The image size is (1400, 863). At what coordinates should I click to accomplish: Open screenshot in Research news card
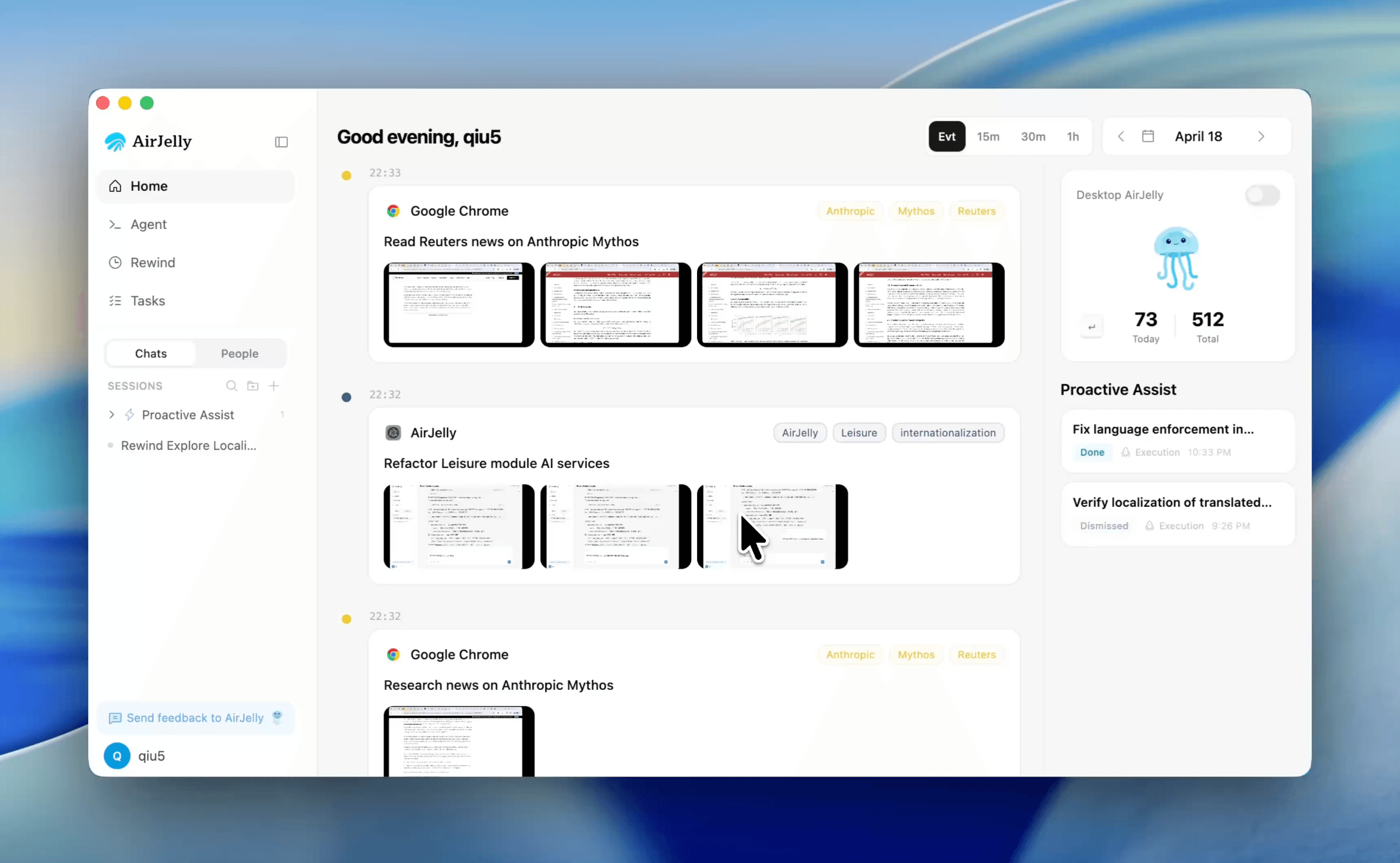pyautogui.click(x=459, y=741)
